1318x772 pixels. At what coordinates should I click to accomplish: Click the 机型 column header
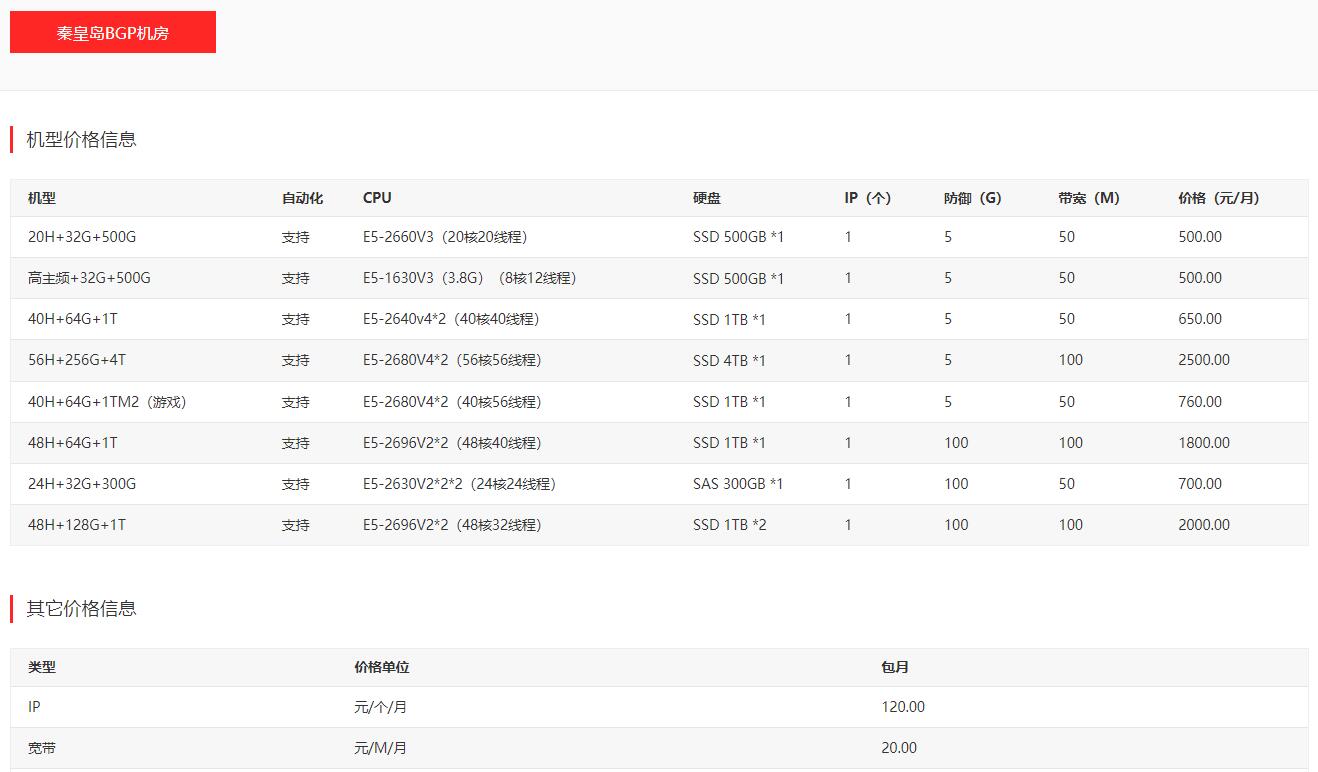[x=42, y=198]
